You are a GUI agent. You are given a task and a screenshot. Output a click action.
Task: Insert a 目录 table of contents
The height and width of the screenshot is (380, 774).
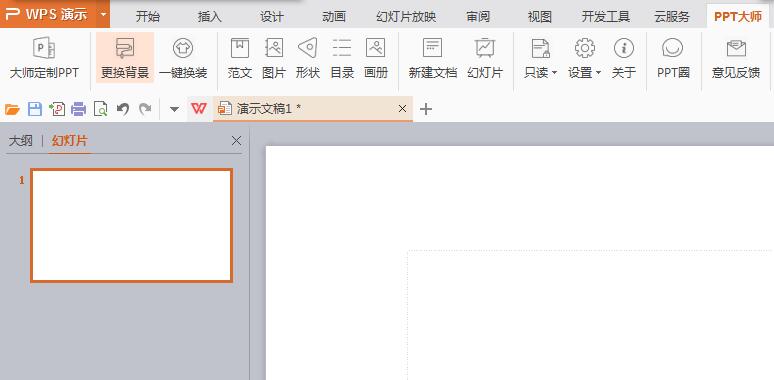[342, 59]
